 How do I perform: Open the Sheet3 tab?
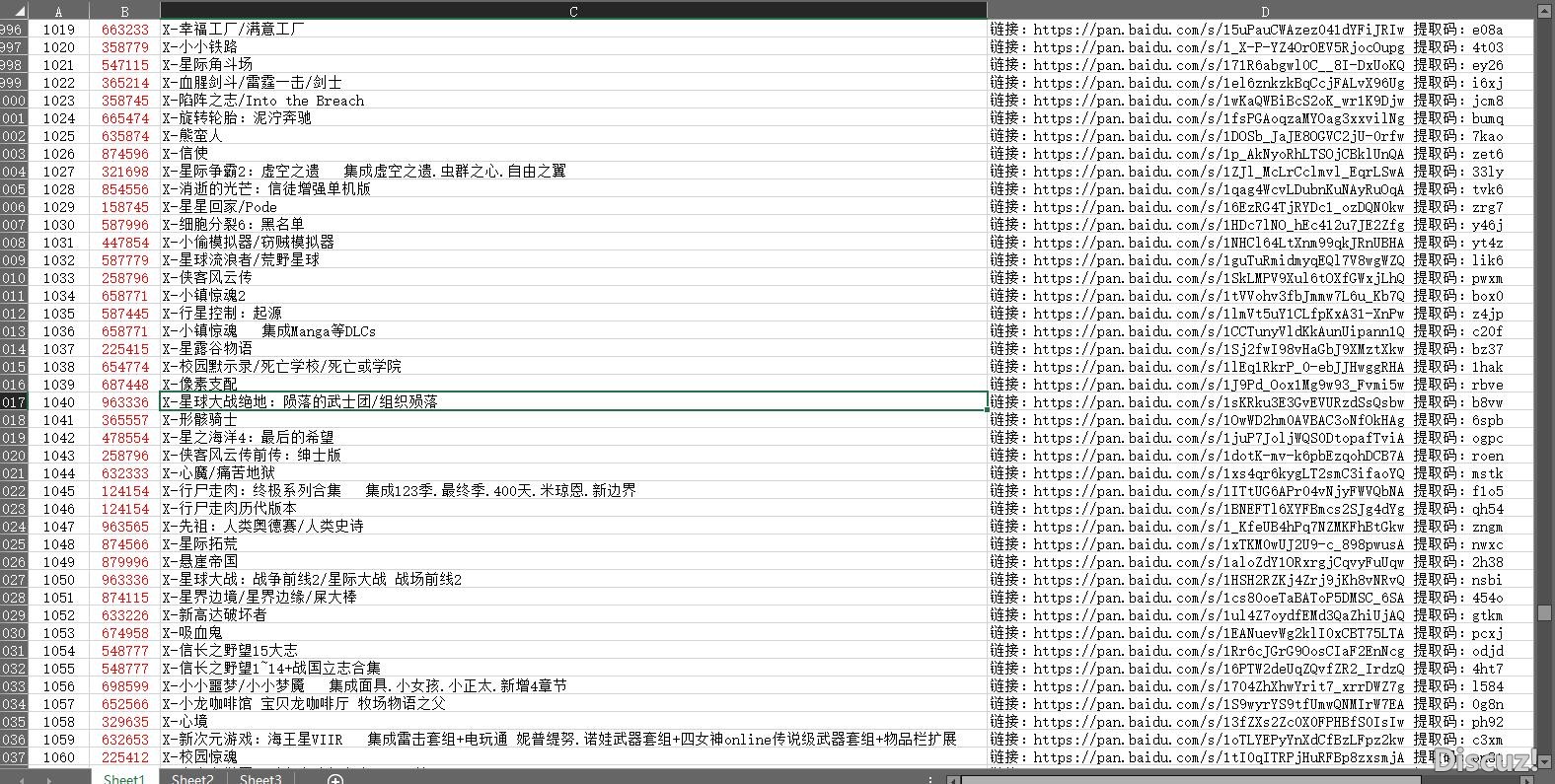[x=260, y=779]
